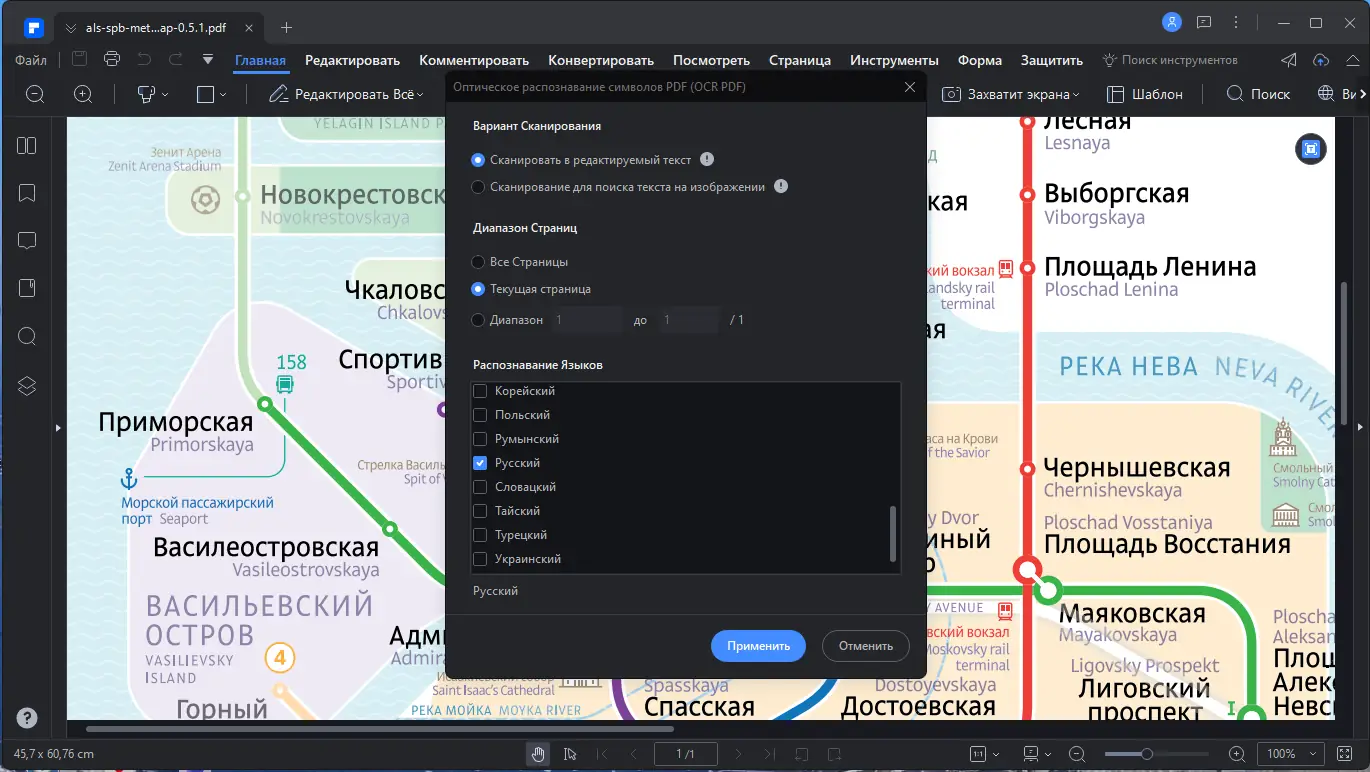Viewport: 1370px width, 772px height.
Task: Open the zoom percentage dropdown
Action: [1290, 753]
